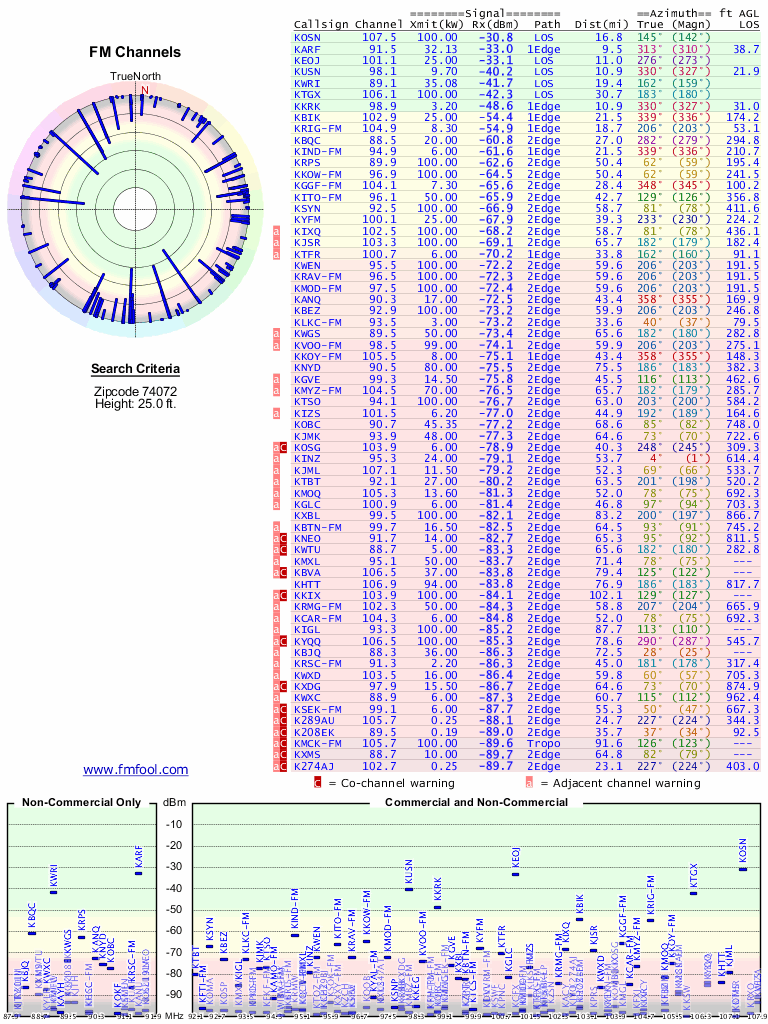768x1024 pixels.
Task: Click the Adjacent channel warning legend icon
Action: [x=529, y=783]
